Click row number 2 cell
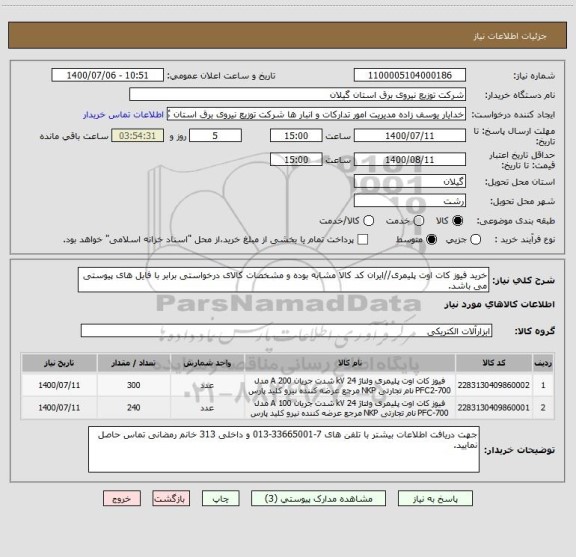 coord(543,407)
